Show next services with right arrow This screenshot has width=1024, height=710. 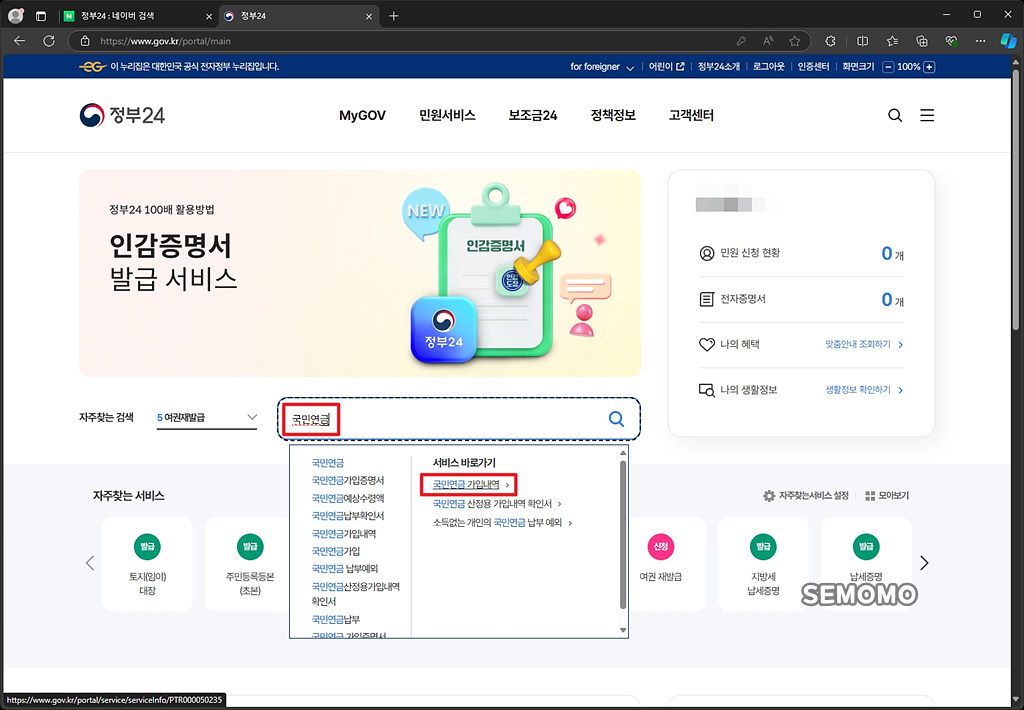tap(924, 563)
